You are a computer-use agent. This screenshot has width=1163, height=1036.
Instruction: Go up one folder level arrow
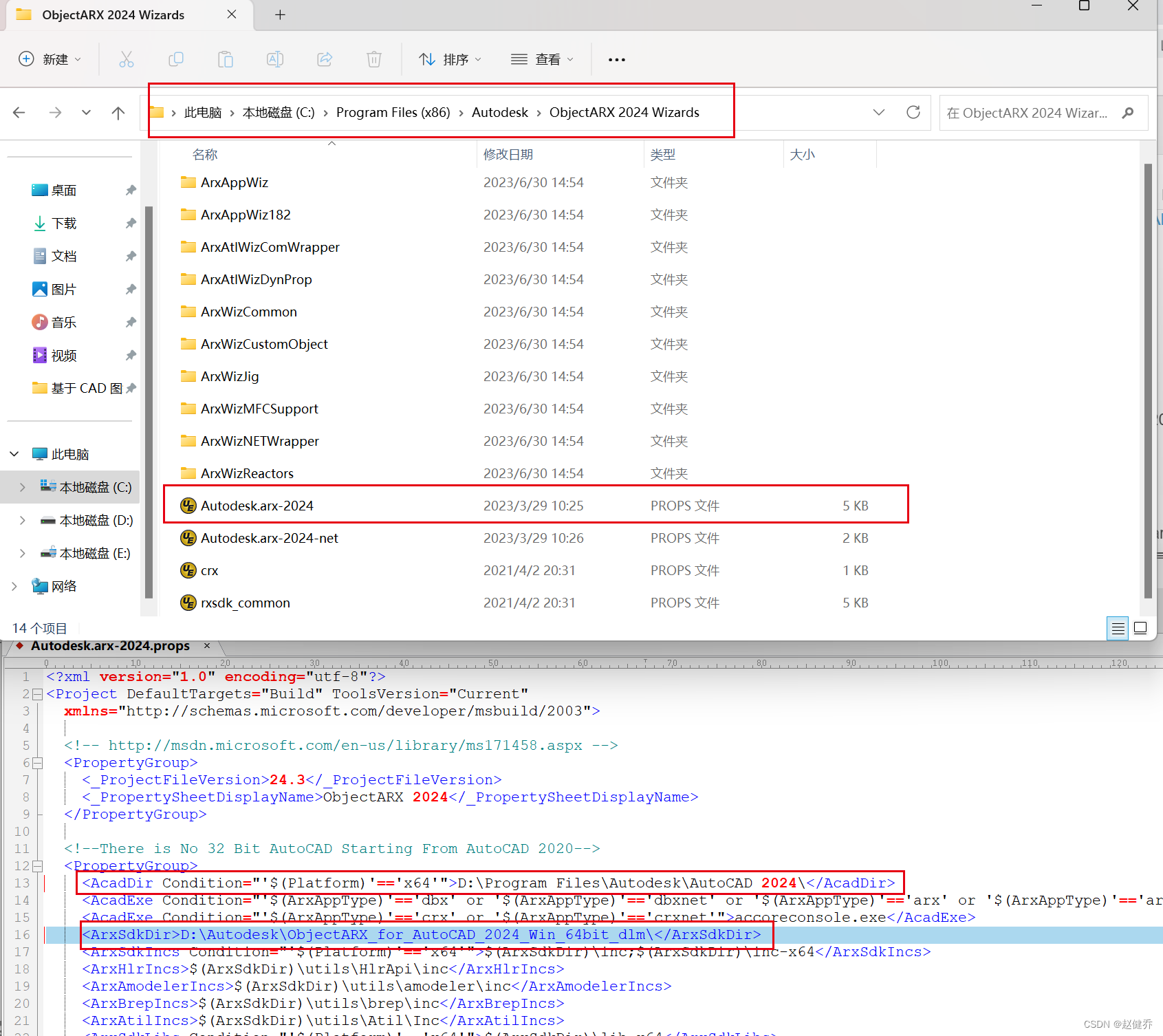pos(118,112)
